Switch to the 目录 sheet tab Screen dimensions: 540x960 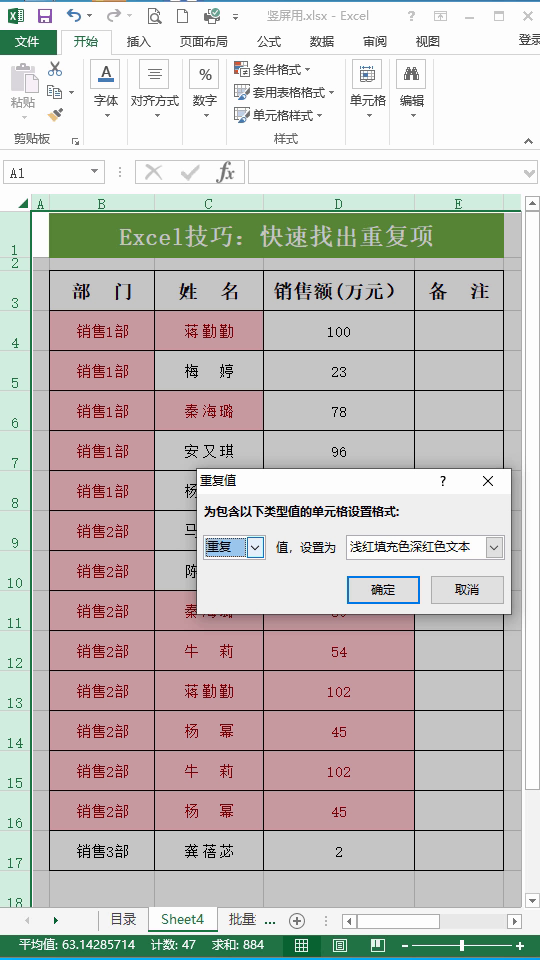click(x=123, y=920)
